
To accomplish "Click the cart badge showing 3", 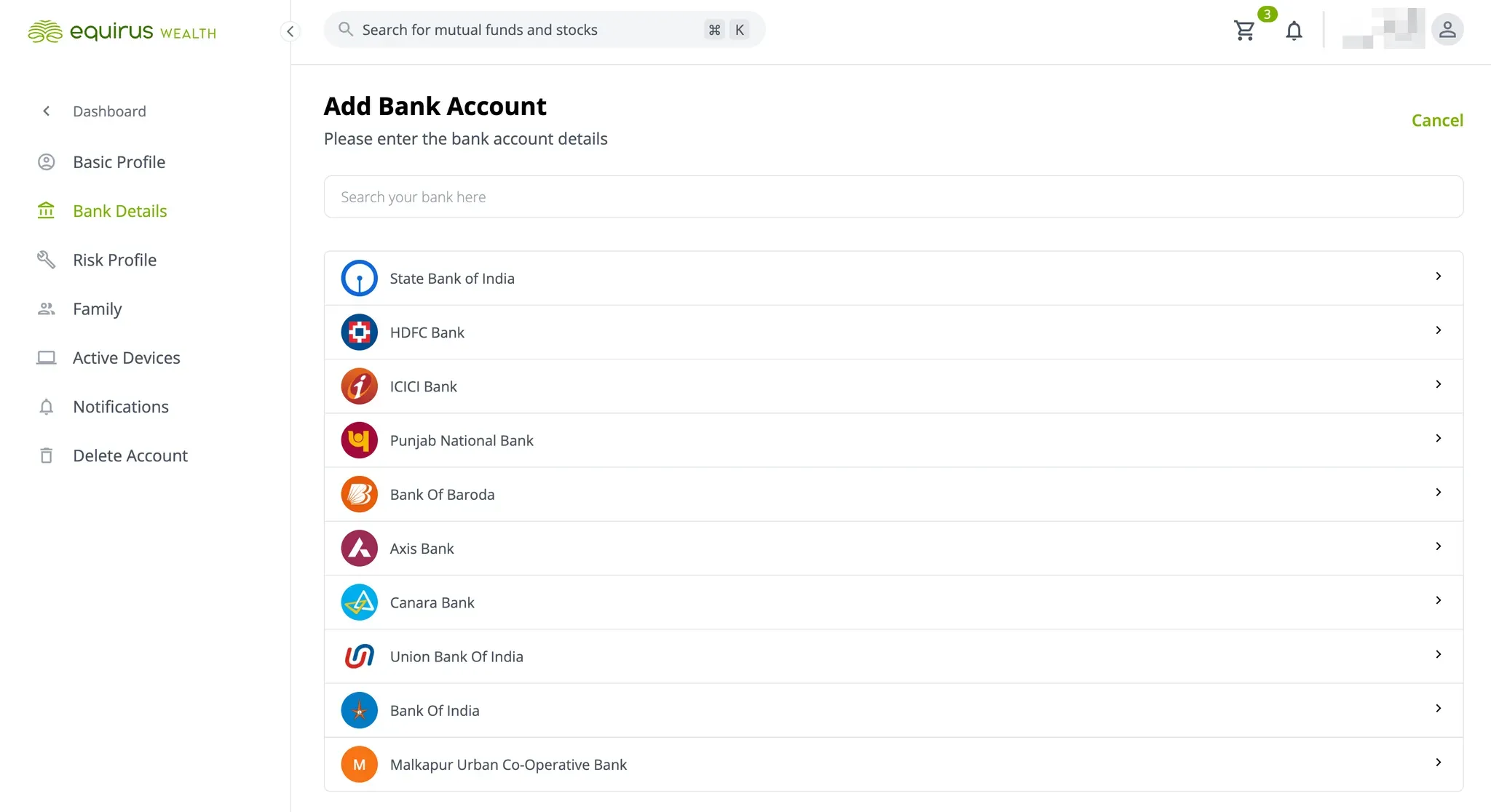I will (1267, 14).
